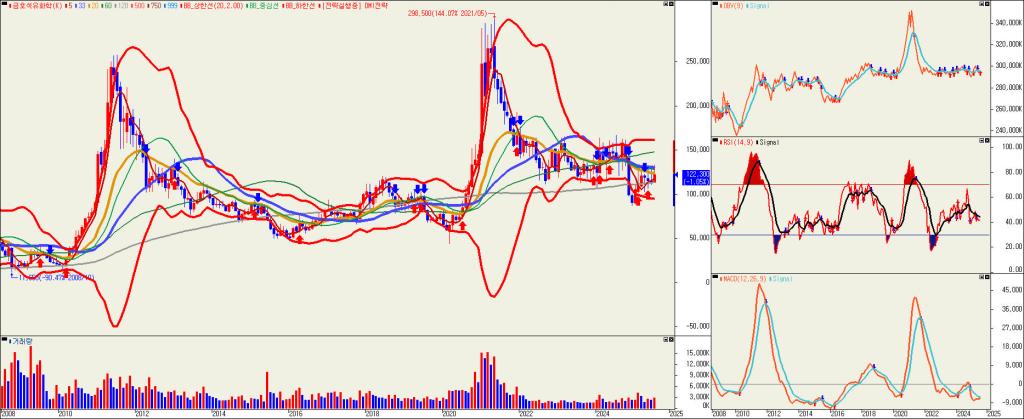Select the 60-period moving average legend
This screenshot has width=1024, height=419.
[x=108, y=4]
